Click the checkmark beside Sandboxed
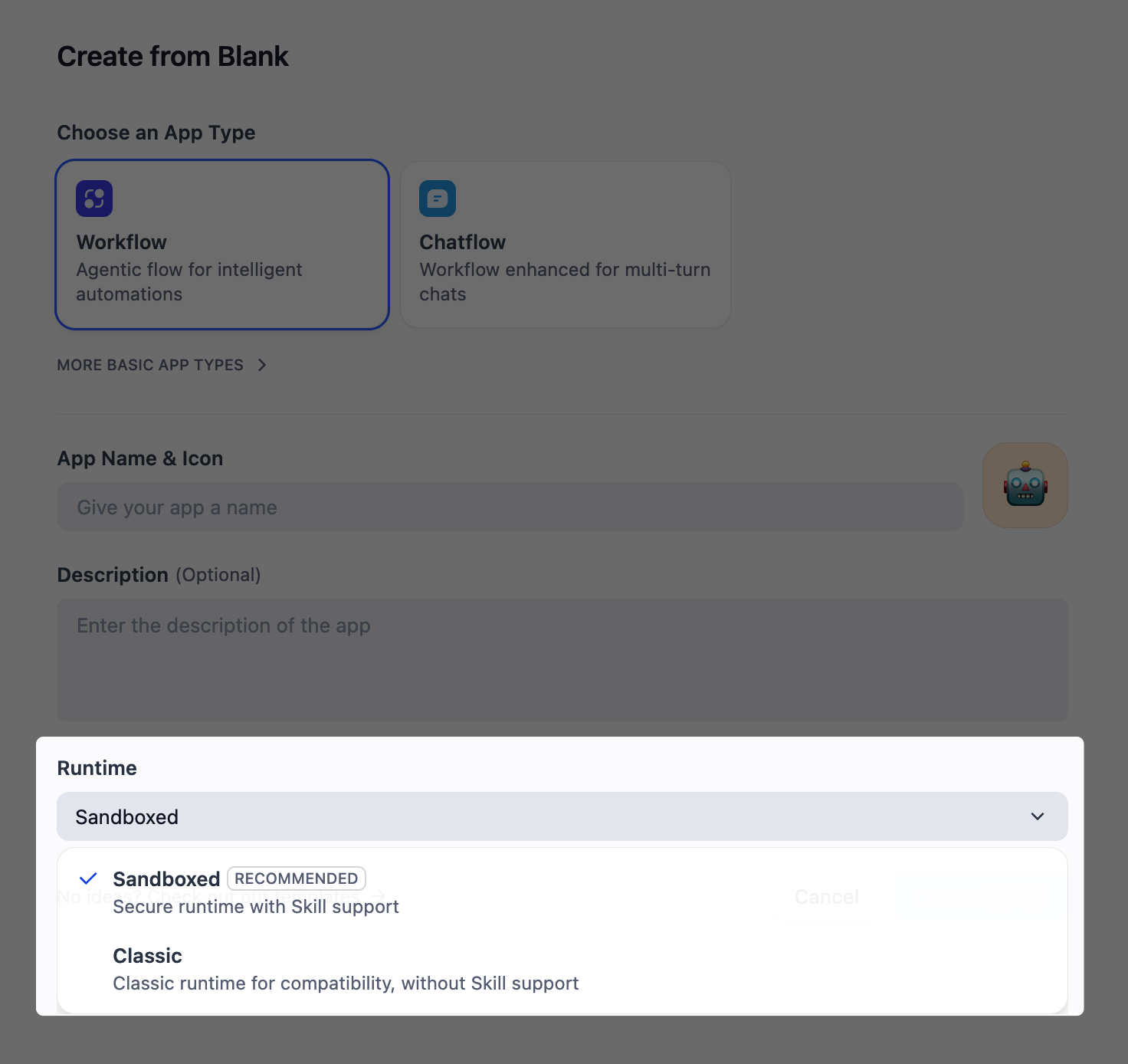Image resolution: width=1128 pixels, height=1064 pixels. pos(88,878)
